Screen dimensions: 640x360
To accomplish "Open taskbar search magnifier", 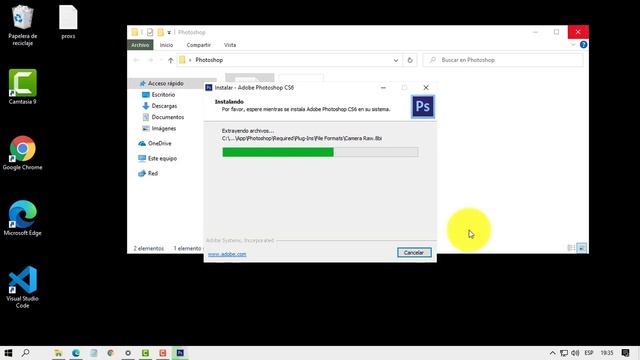I will click(x=25, y=353).
